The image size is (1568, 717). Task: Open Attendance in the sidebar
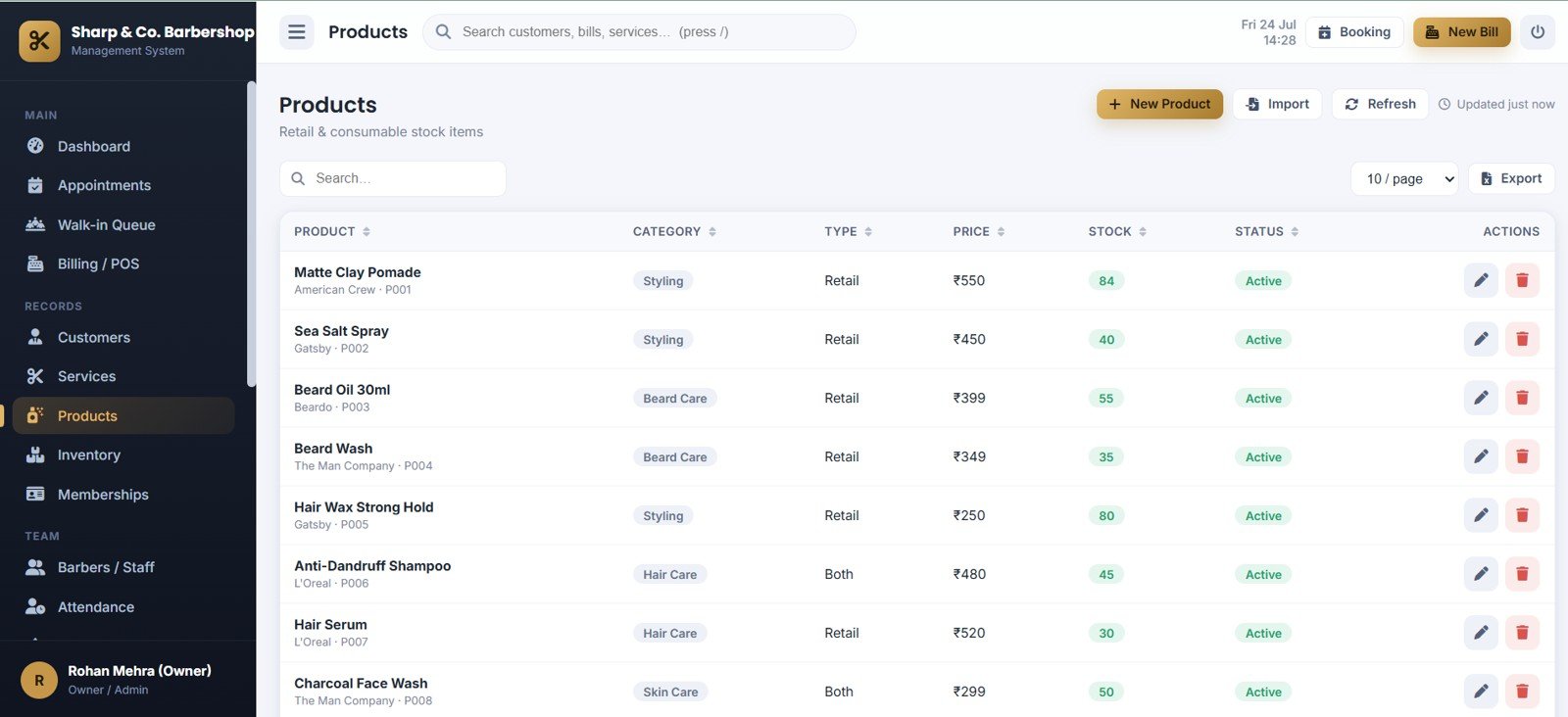[123, 607]
